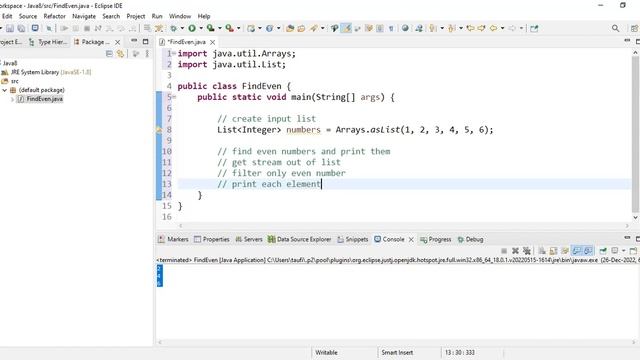Toggle Mark Occurrences highlighter button

(x=347, y=28)
